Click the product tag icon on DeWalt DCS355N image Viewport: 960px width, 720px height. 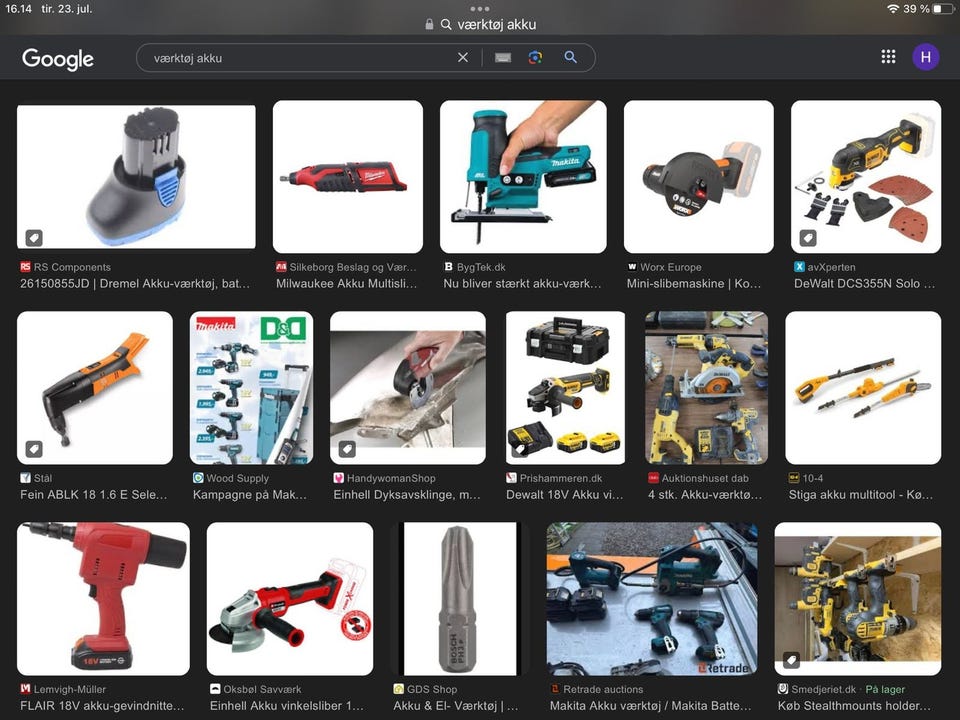tap(808, 238)
